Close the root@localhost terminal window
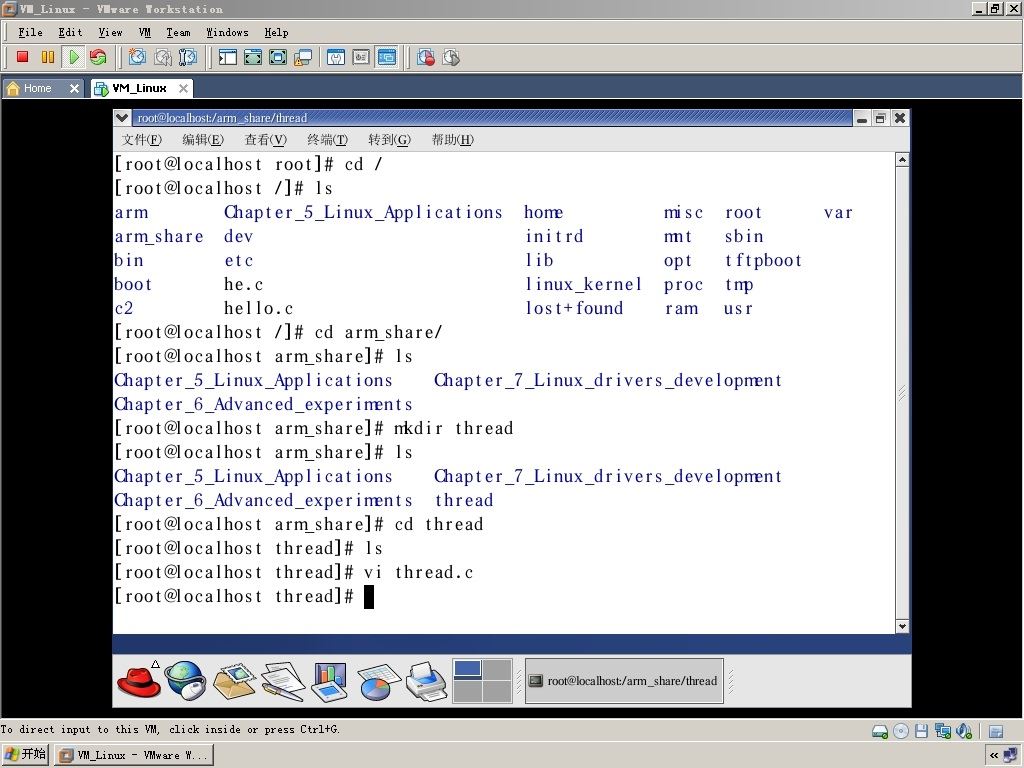This screenshot has width=1024, height=768. coord(899,118)
